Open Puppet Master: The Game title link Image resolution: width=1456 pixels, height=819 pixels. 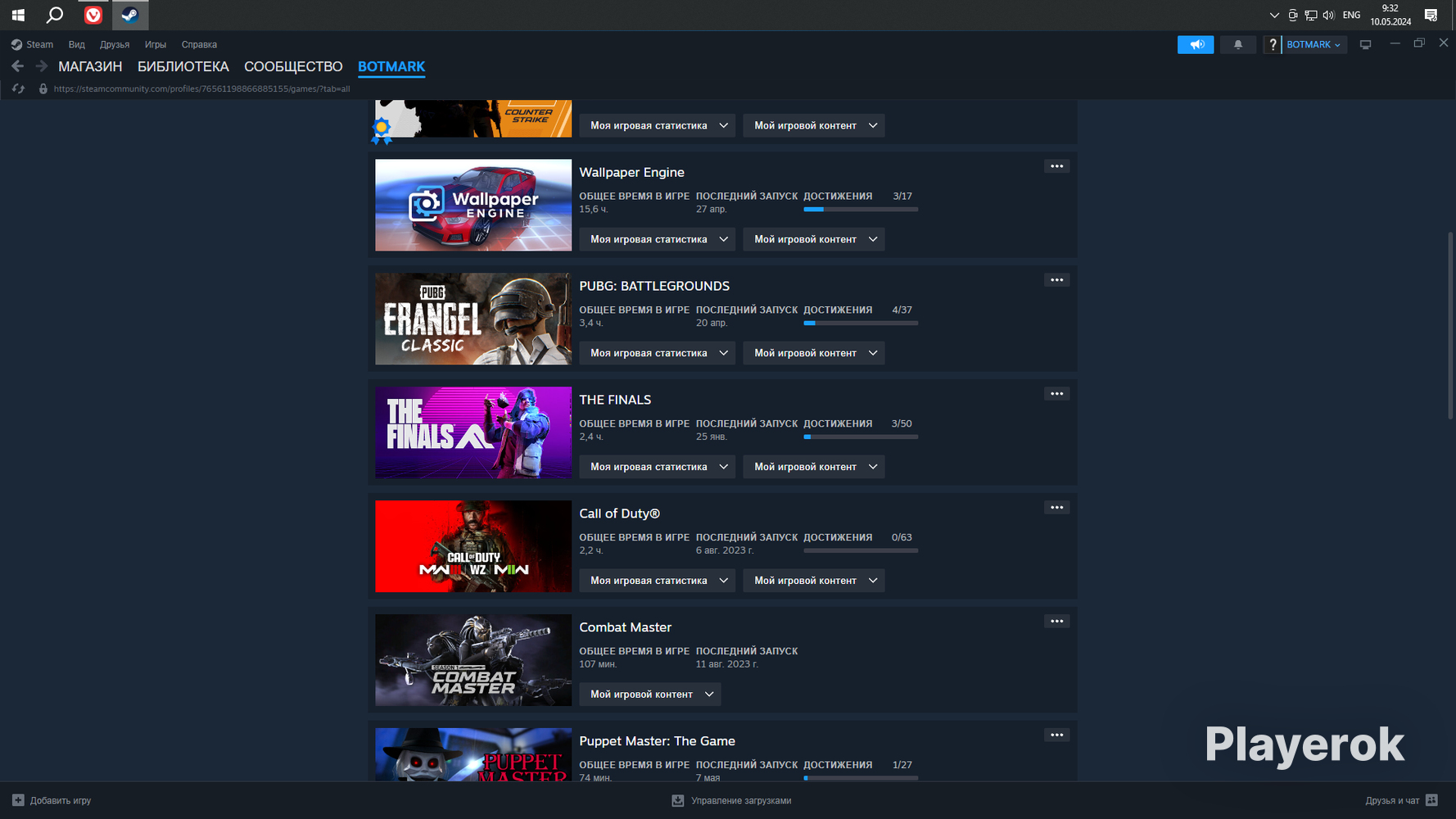point(657,741)
